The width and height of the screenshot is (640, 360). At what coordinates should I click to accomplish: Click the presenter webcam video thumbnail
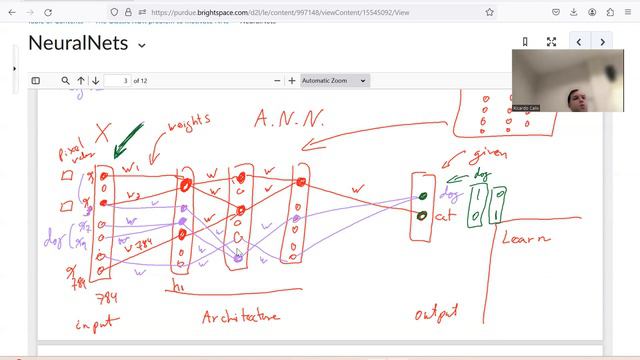pyautogui.click(x=568, y=80)
